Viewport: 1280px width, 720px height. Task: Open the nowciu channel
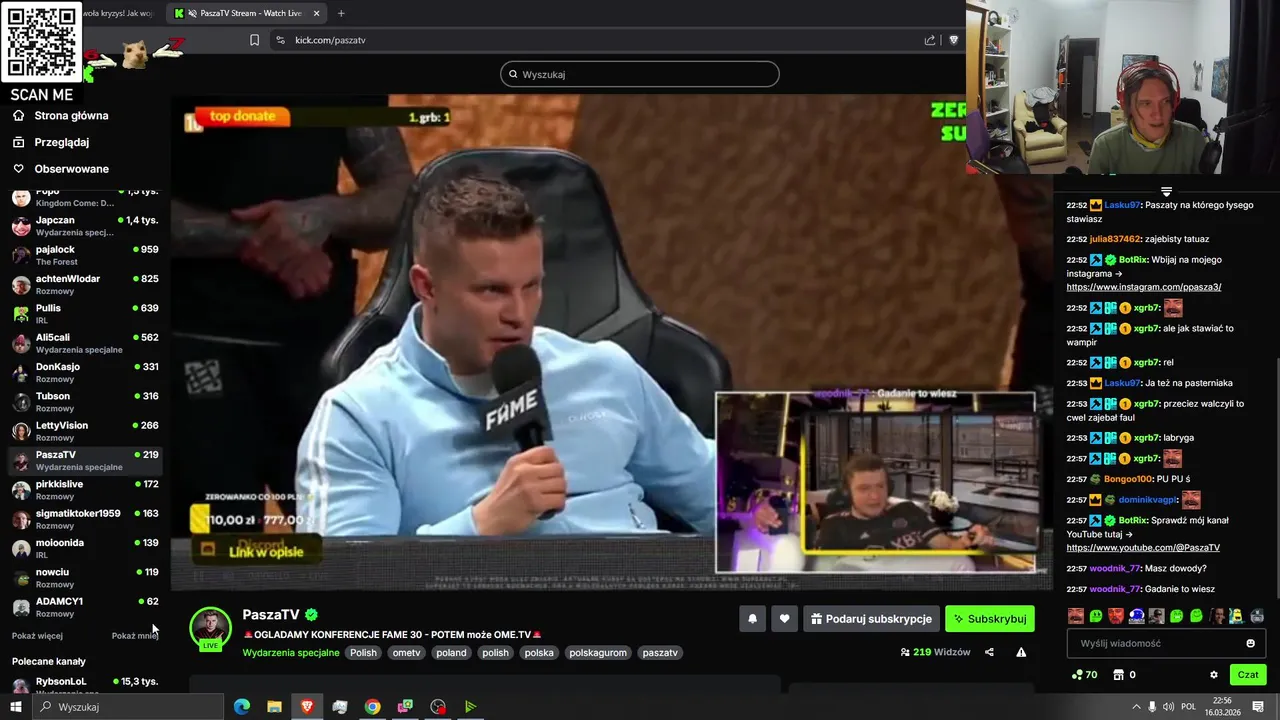[x=84, y=578]
